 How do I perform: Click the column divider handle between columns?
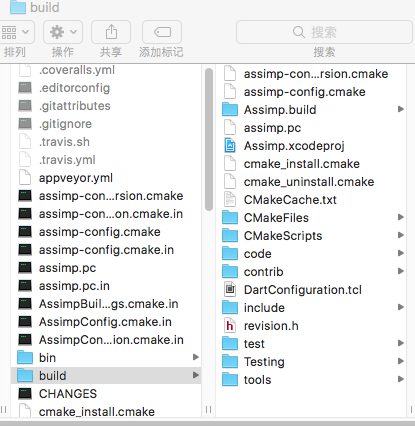pyautogui.click(x=209, y=409)
